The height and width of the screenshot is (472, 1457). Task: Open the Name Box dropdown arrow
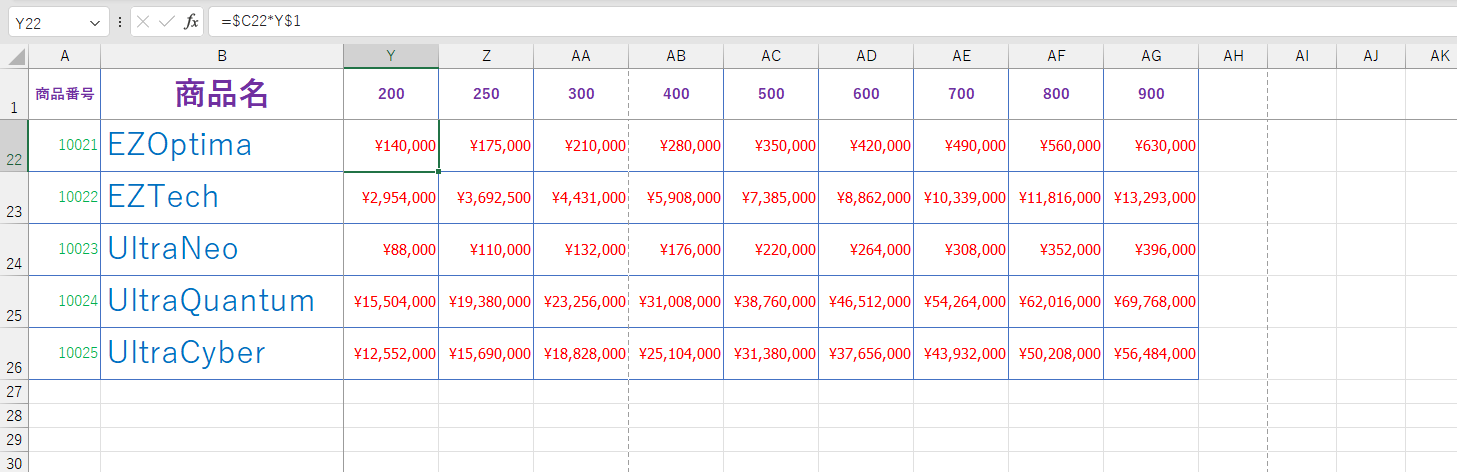click(x=95, y=23)
